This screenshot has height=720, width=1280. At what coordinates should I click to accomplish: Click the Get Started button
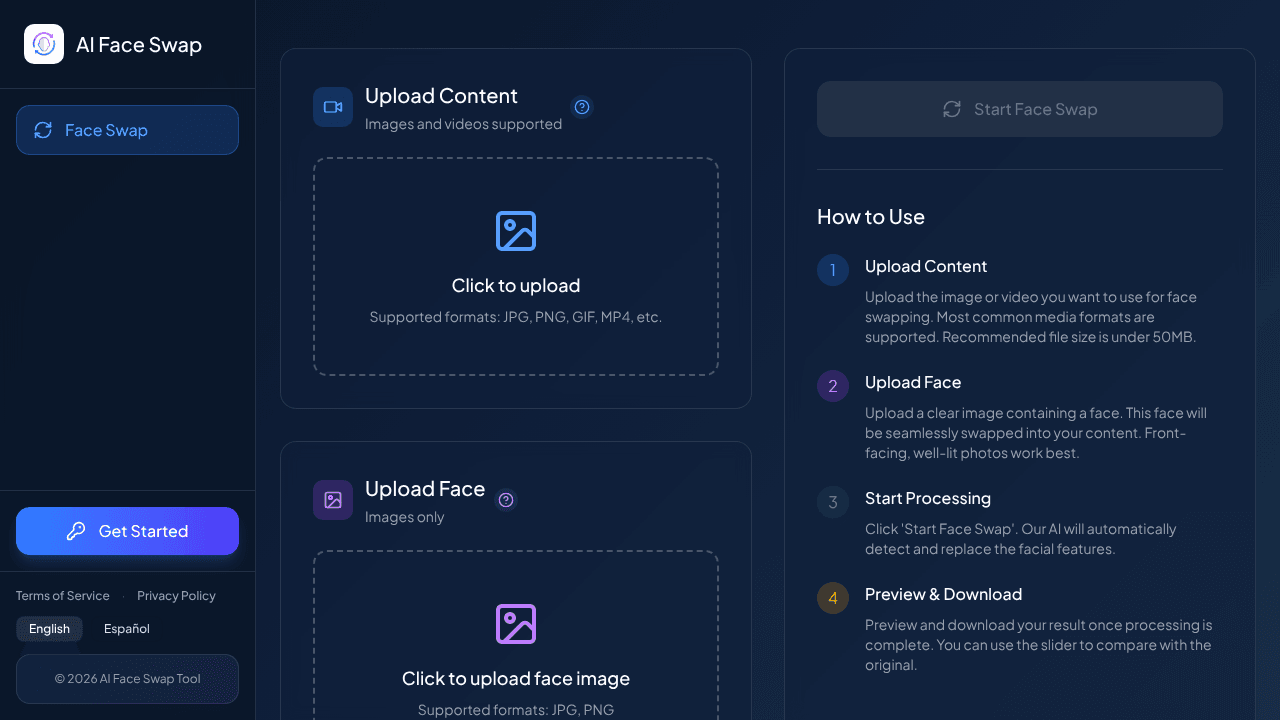[x=127, y=531]
